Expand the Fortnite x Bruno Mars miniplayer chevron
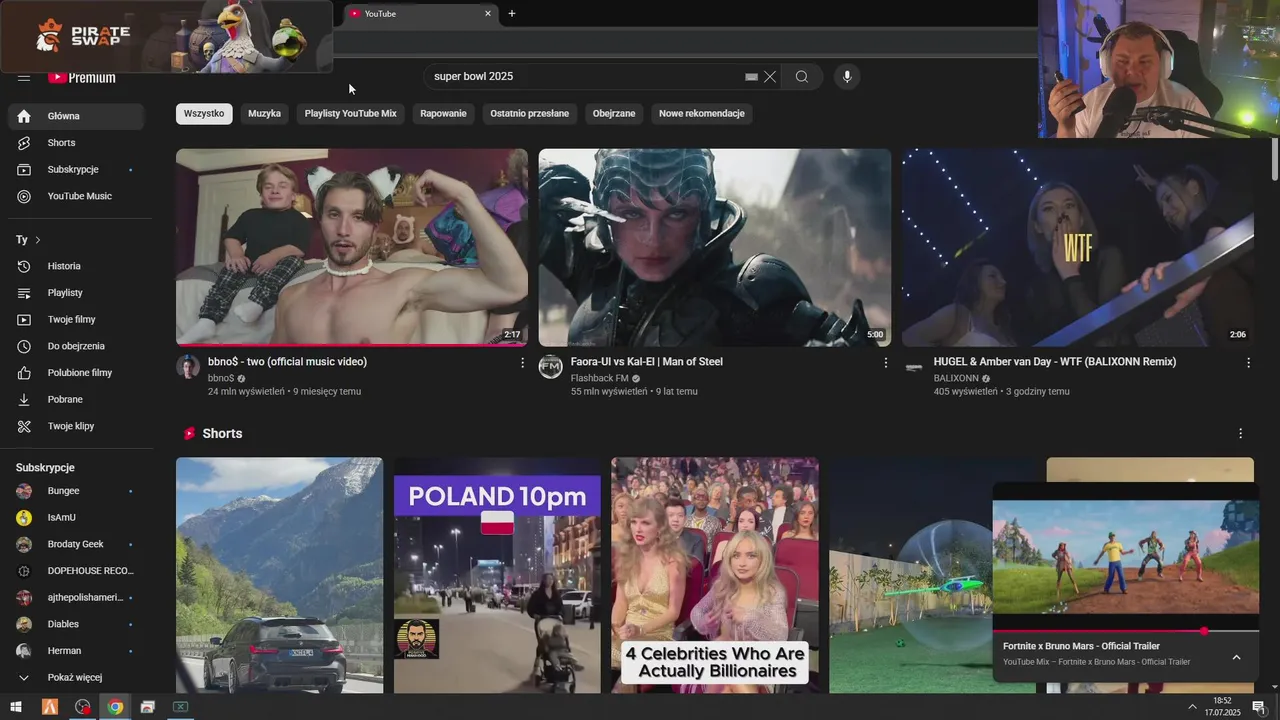Screen dimensions: 1280x720 tap(1236, 657)
